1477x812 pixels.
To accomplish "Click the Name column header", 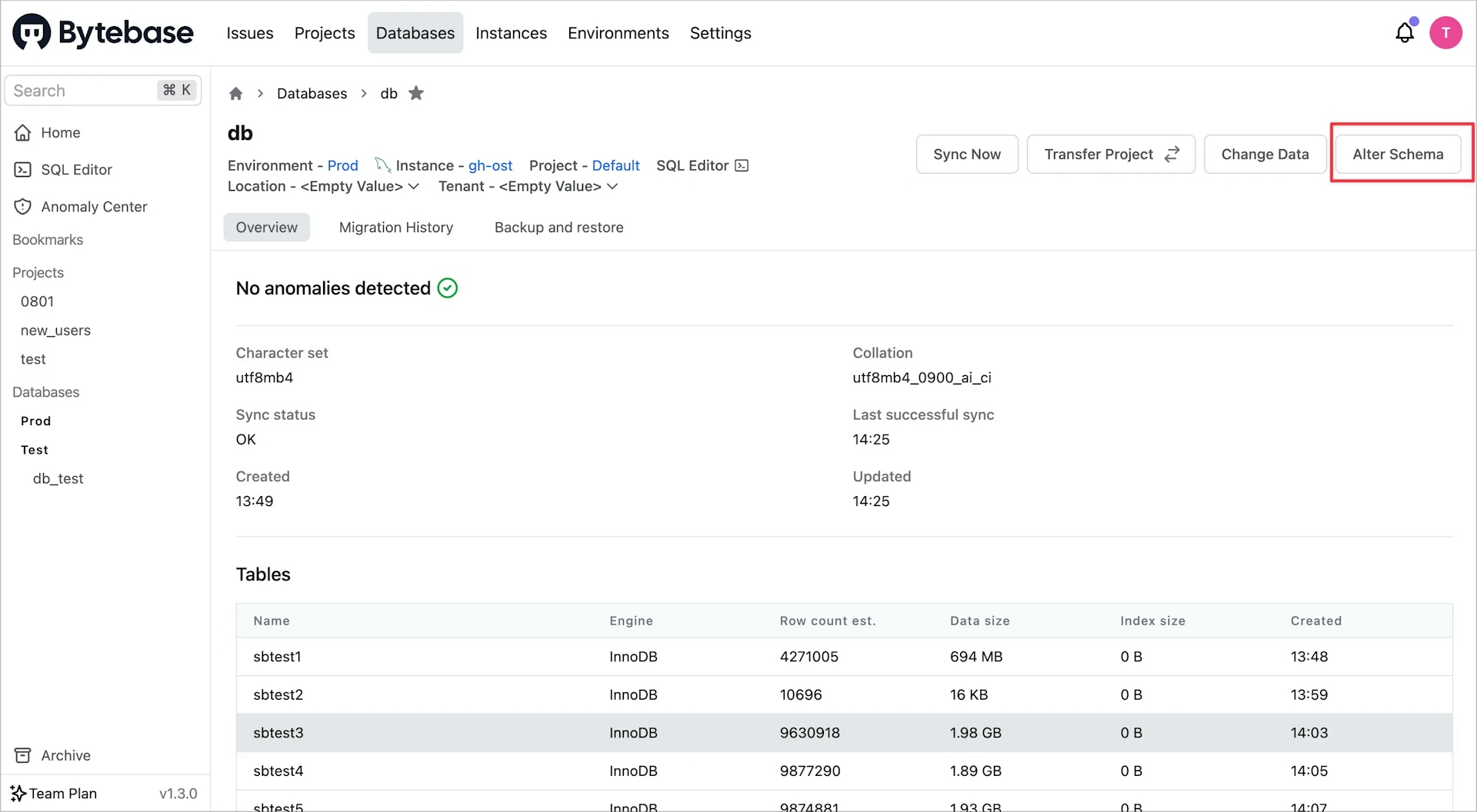I will (272, 621).
